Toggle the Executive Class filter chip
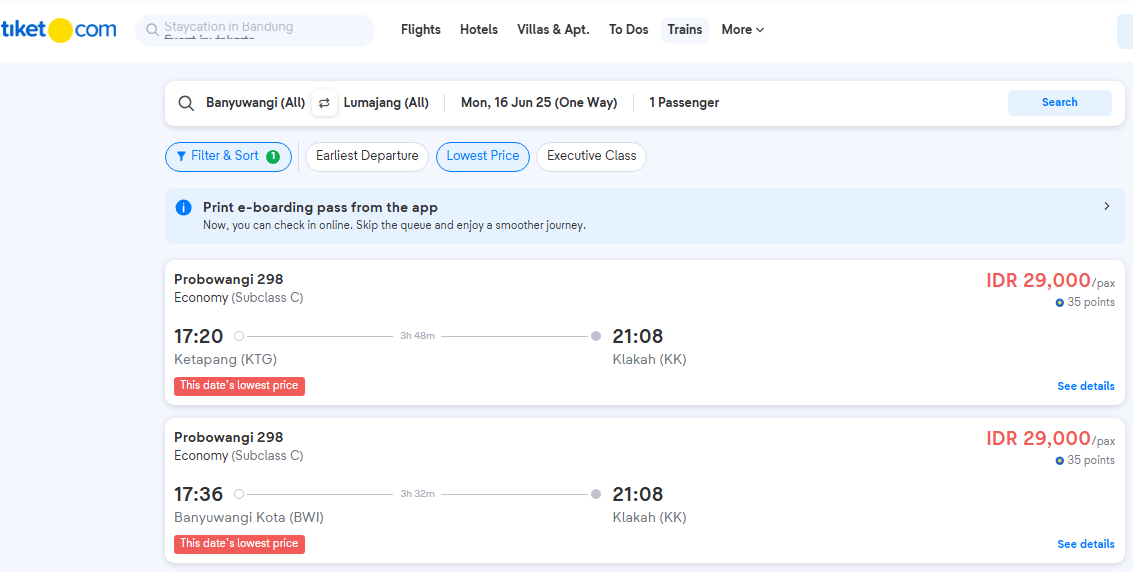 click(591, 157)
